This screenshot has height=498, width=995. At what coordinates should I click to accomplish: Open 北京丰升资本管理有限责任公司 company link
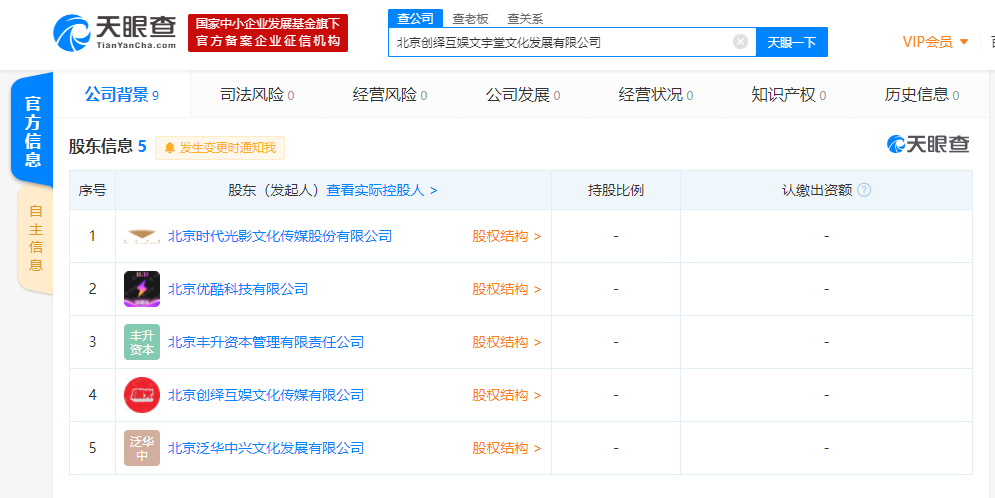266,342
